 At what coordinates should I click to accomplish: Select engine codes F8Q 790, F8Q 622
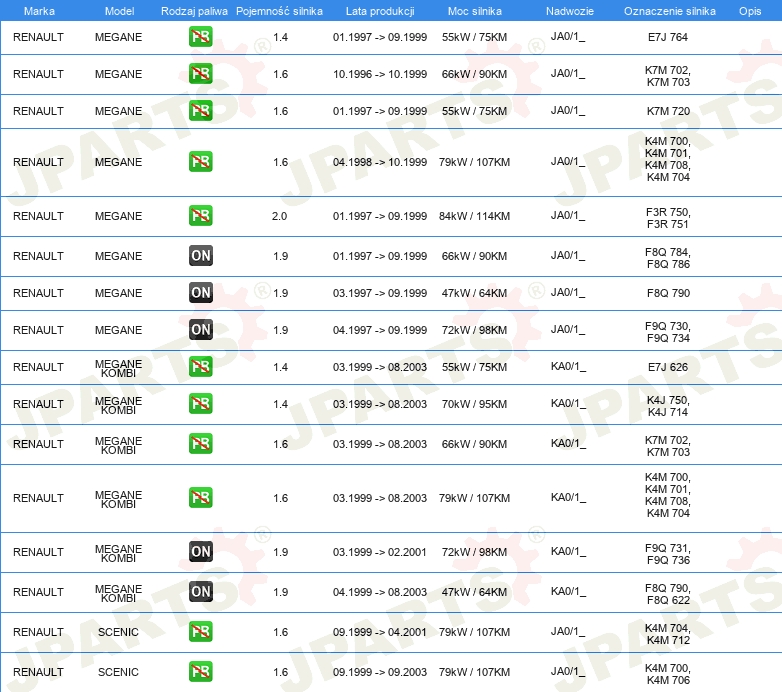pos(668,594)
